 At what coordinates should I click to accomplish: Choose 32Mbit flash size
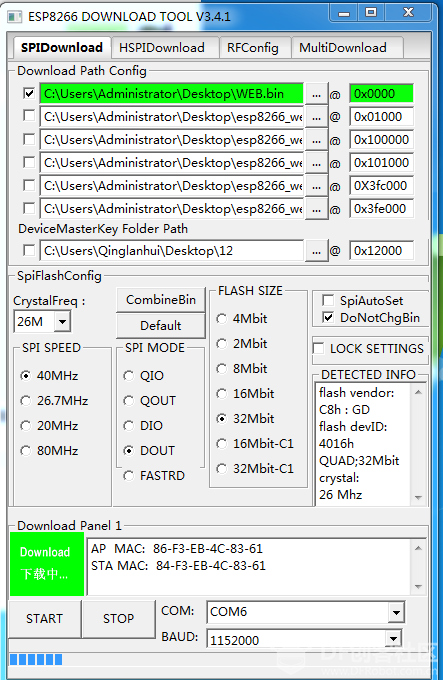[245, 419]
